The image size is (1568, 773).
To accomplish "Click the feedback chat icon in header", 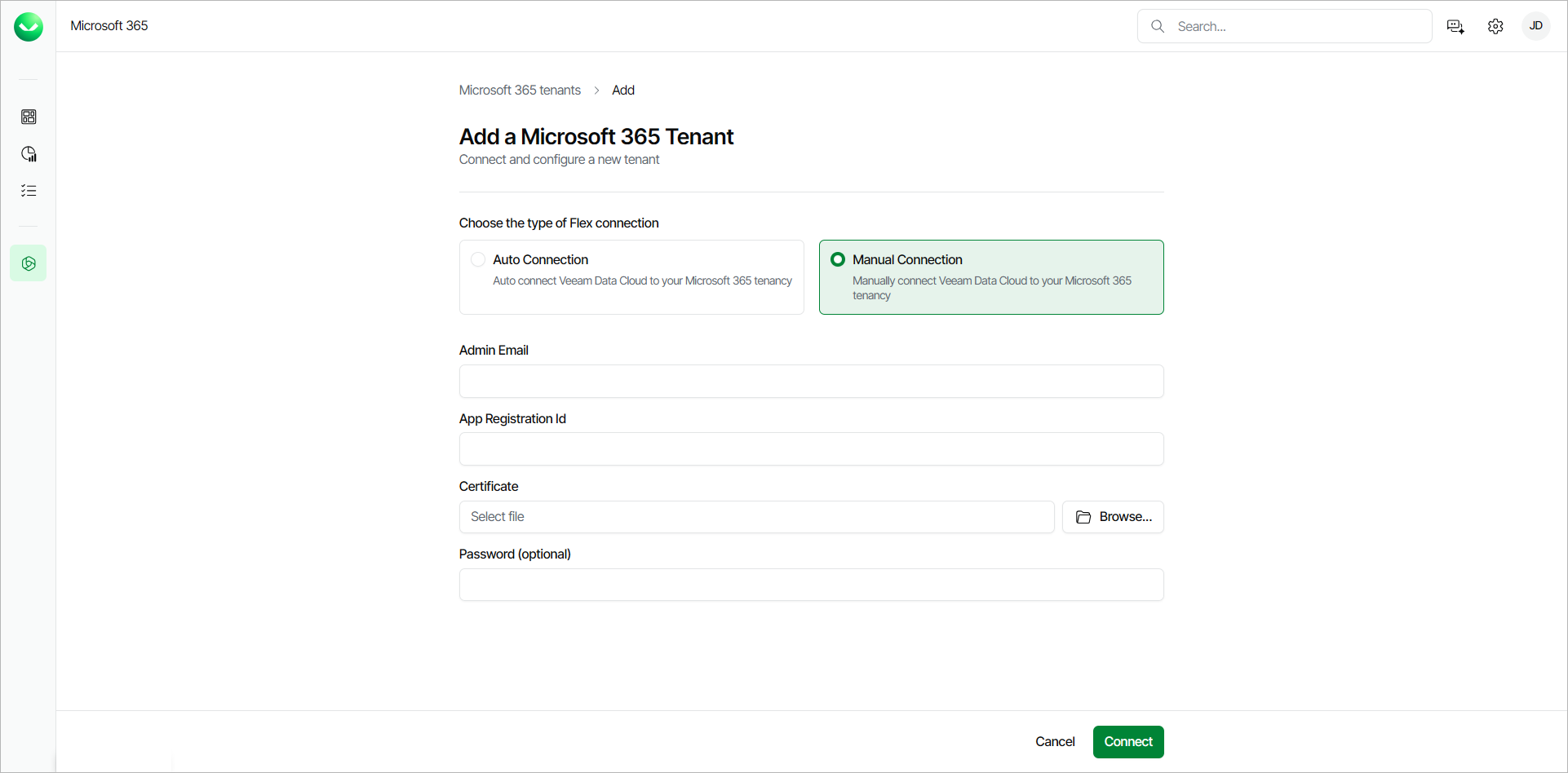I will 1455,27.
